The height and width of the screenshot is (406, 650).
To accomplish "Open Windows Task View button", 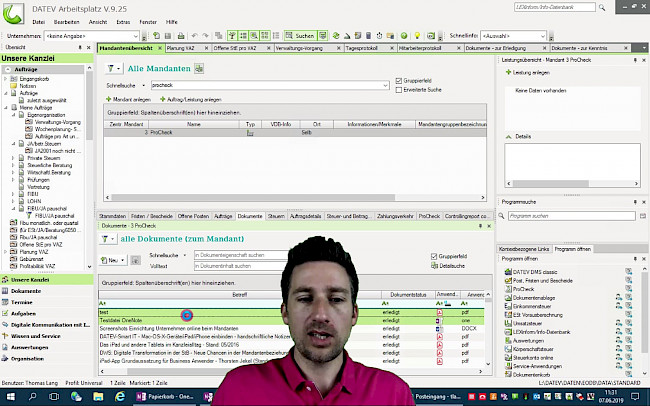I will tap(54, 397).
